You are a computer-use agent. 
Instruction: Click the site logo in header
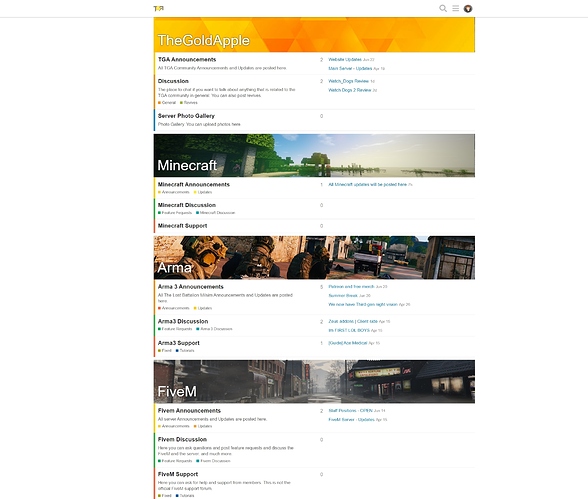tap(159, 8)
